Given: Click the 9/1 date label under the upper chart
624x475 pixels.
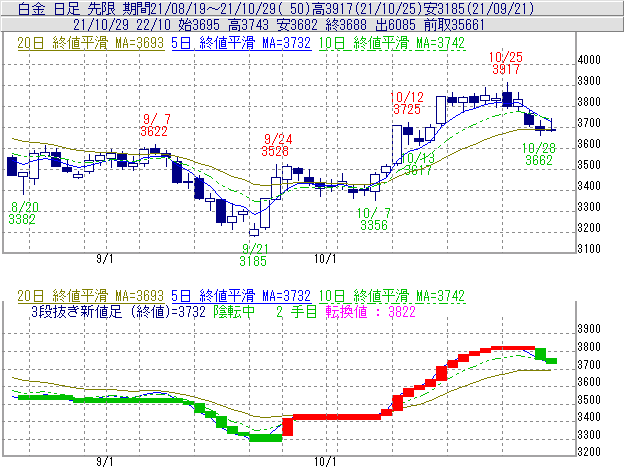Looking at the screenshot, I should click(105, 259).
